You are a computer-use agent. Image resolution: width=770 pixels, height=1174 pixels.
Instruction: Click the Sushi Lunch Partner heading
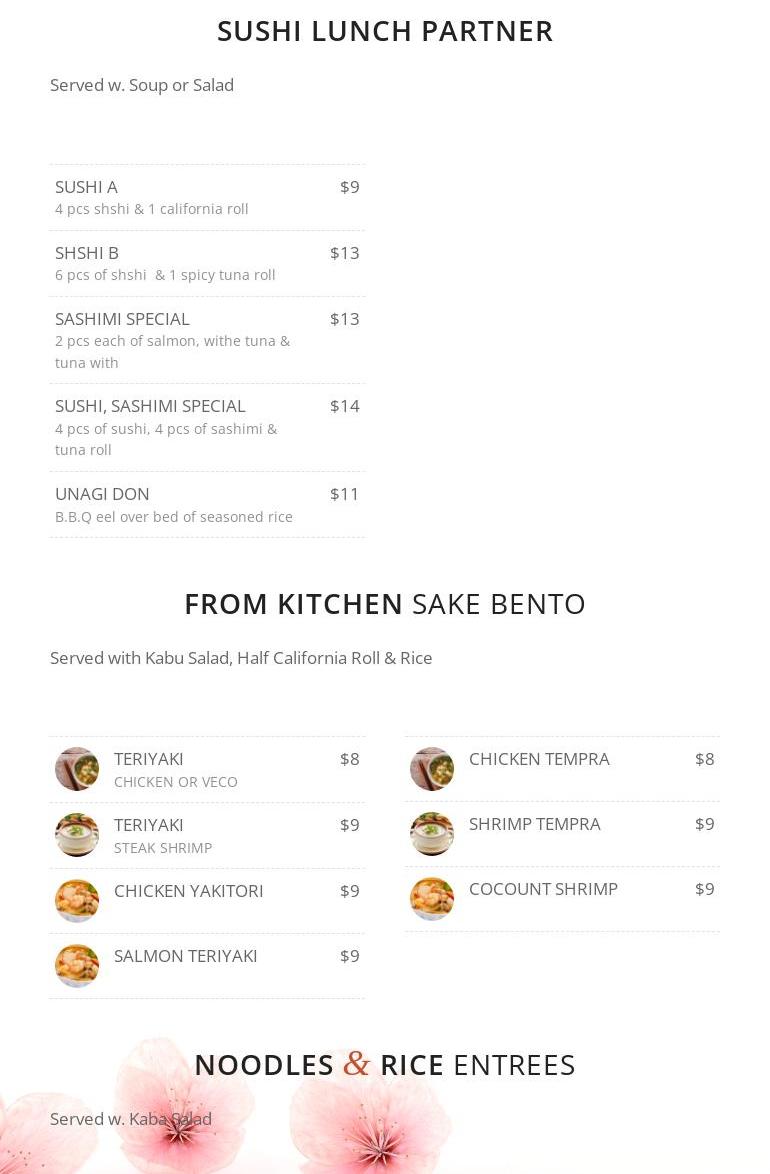(385, 31)
